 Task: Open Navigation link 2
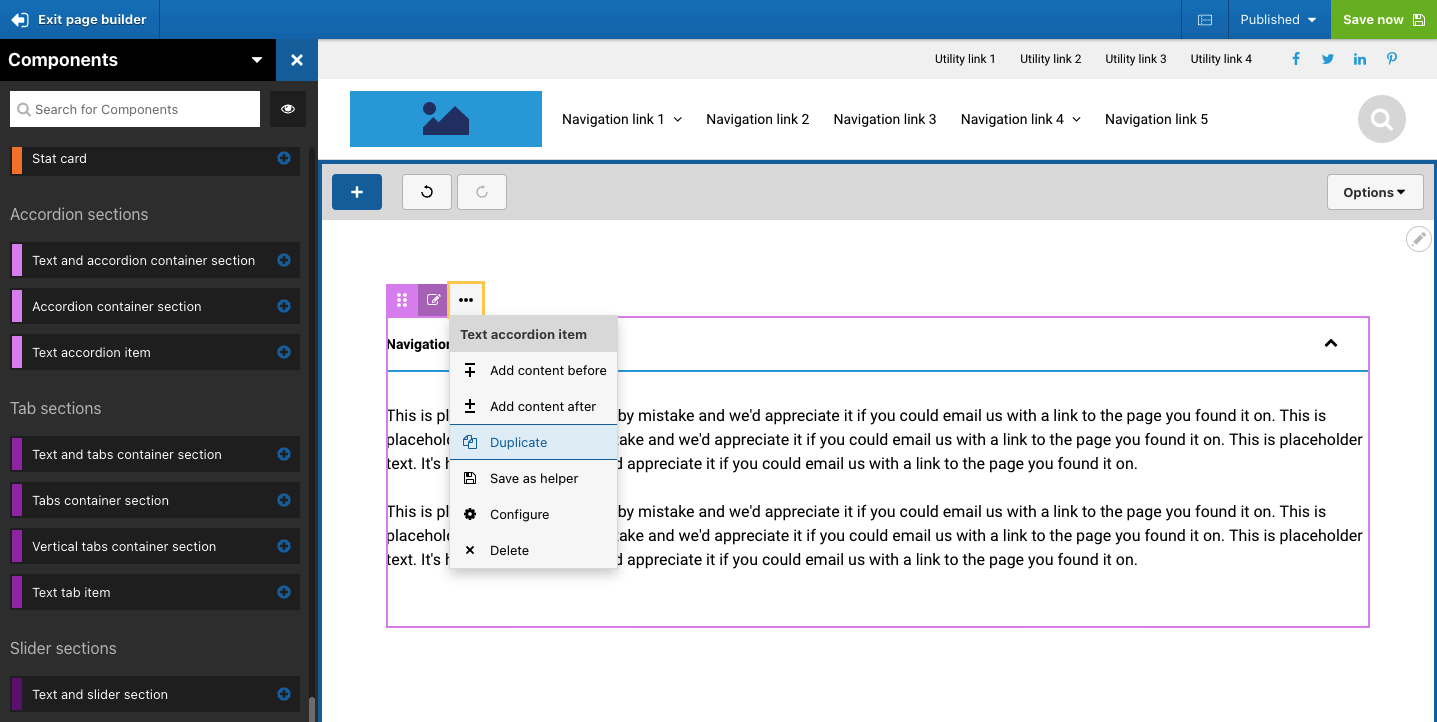click(758, 119)
